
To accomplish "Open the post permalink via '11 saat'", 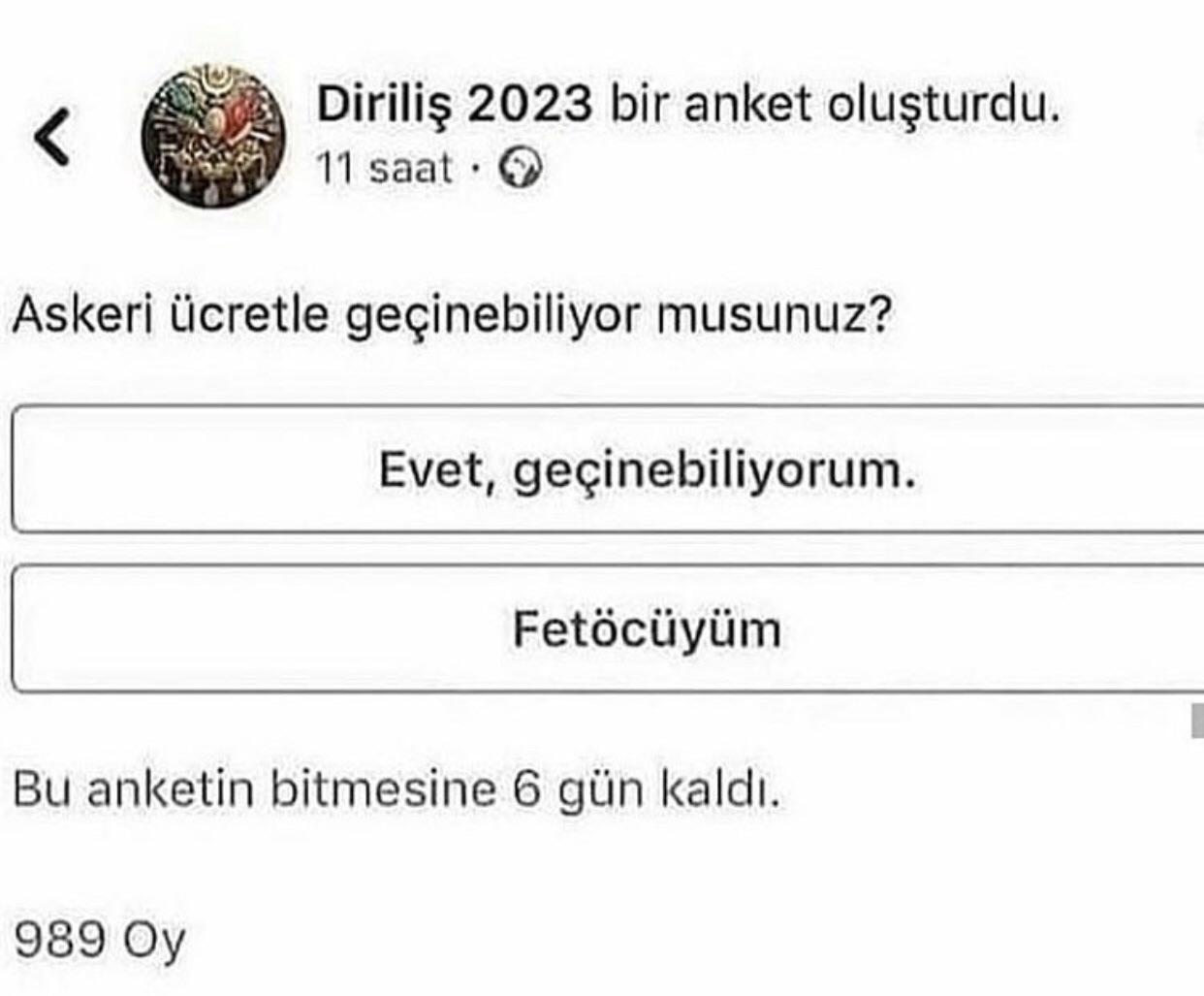I will point(384,169).
